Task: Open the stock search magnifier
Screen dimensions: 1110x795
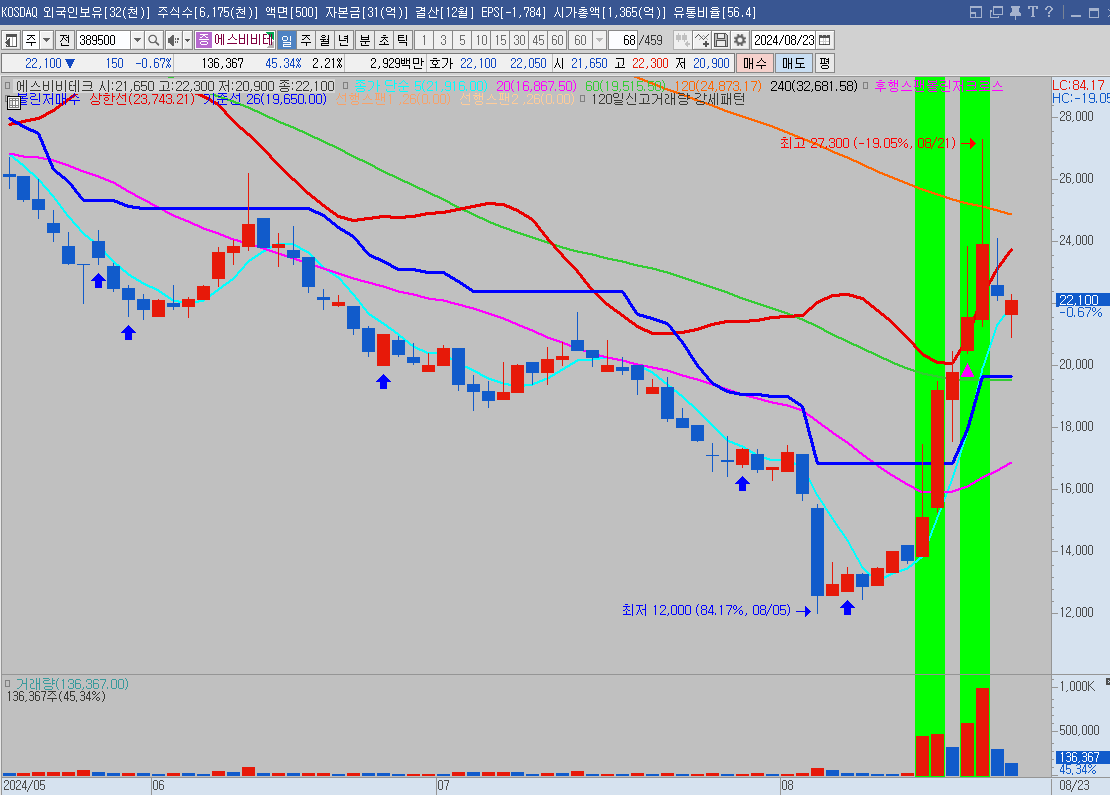Action: (x=154, y=40)
